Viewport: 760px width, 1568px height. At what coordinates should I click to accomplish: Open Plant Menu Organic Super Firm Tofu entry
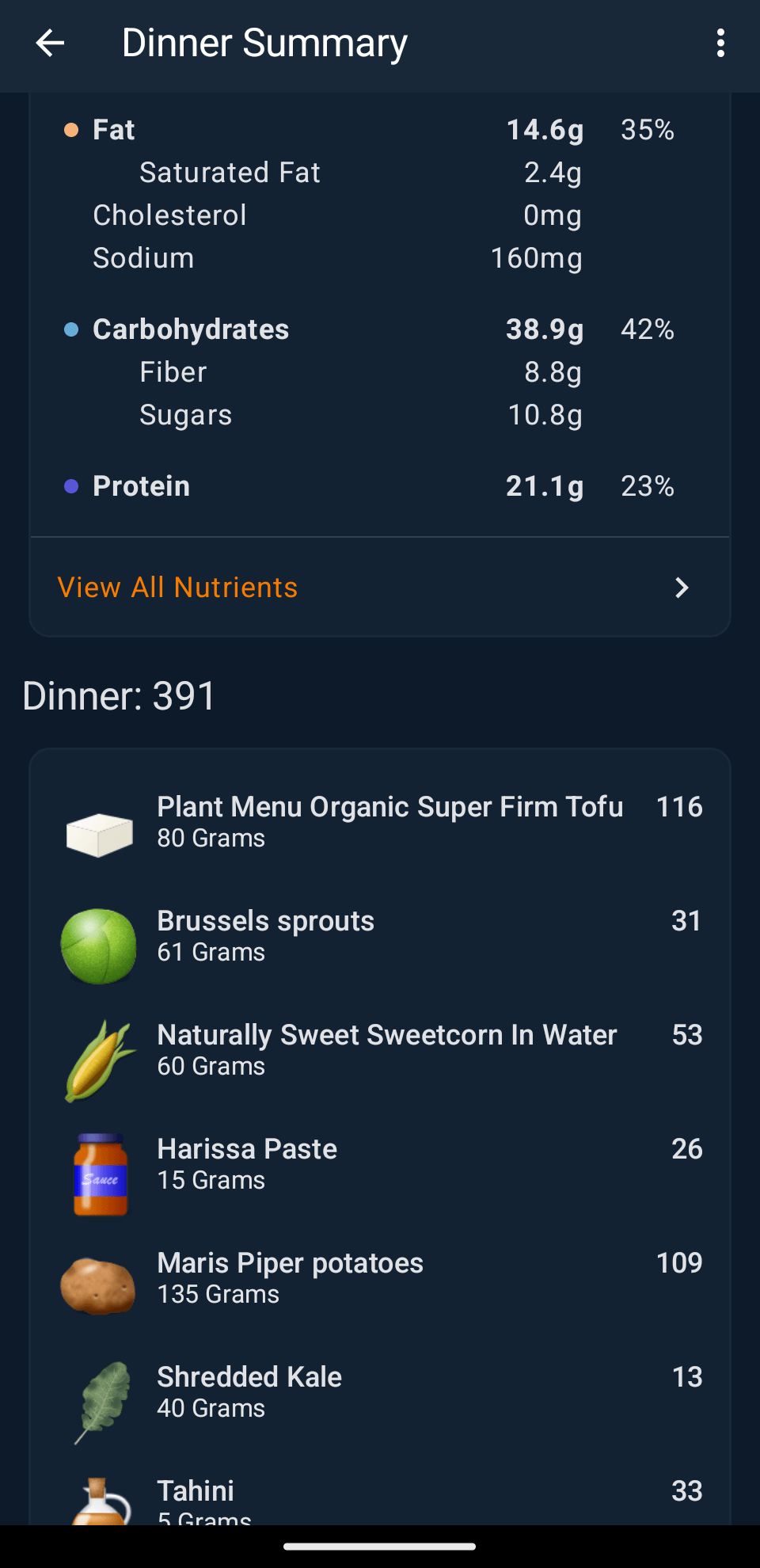[389, 820]
